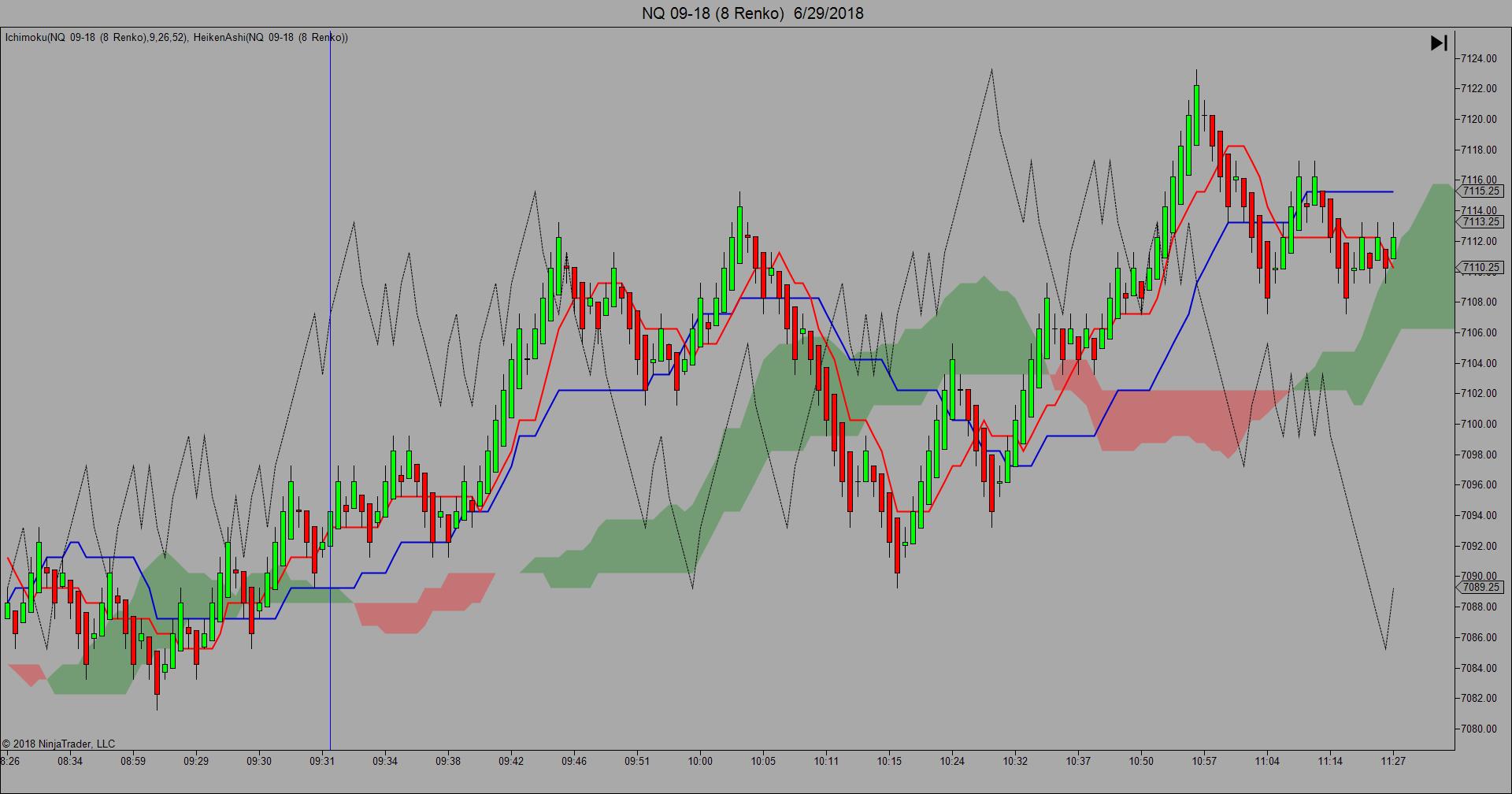The height and width of the screenshot is (794, 1512).
Task: Select the 7110.25 price marker
Action: point(1480,268)
